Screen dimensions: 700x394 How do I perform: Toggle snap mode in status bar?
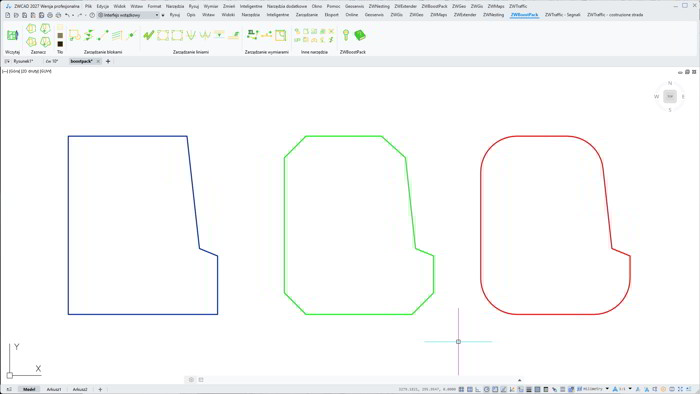[461, 389]
